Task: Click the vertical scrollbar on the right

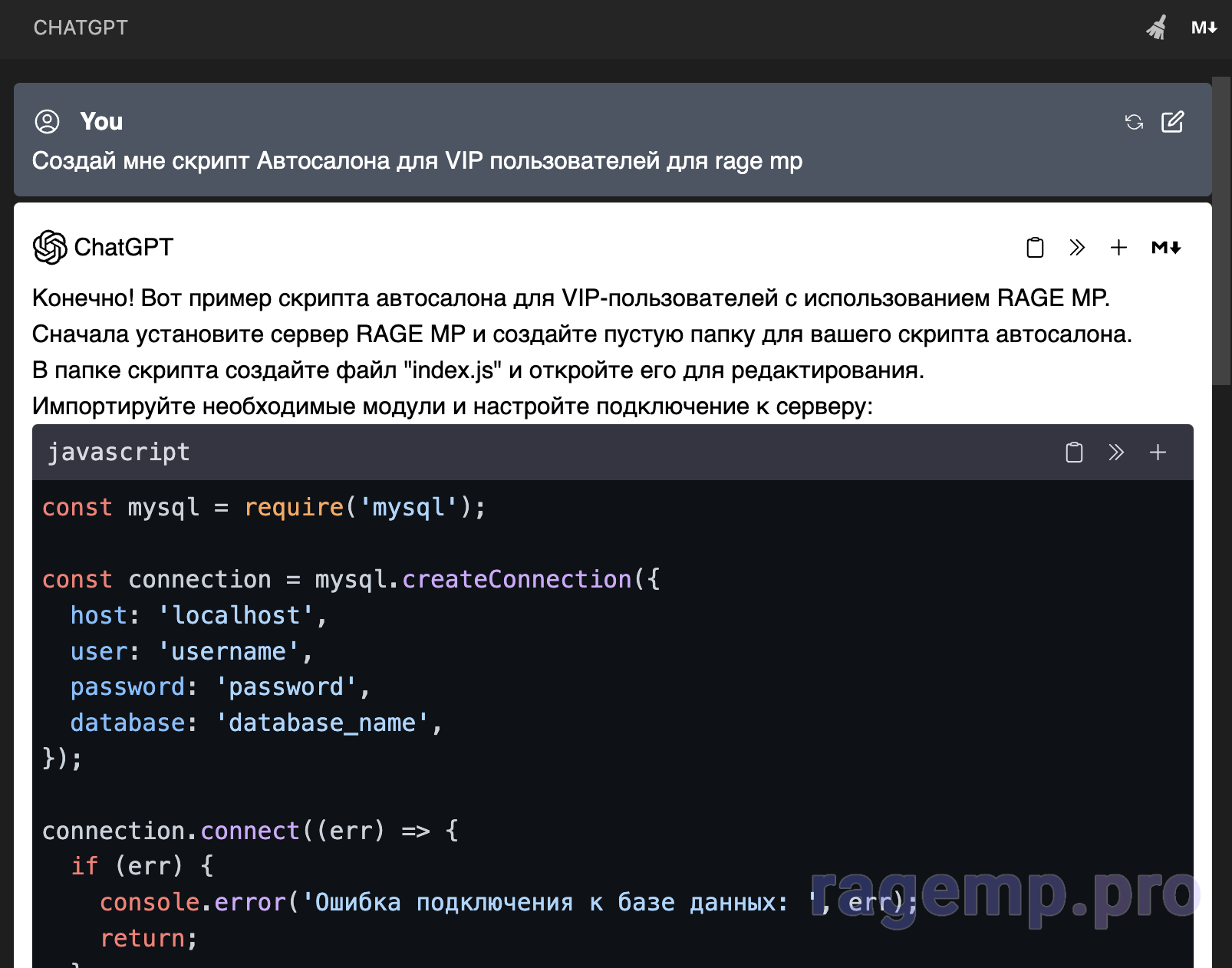Action: coord(1221,230)
